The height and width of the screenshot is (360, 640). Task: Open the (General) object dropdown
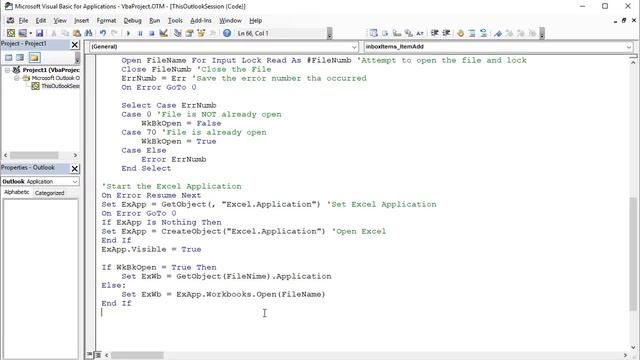tap(354, 47)
